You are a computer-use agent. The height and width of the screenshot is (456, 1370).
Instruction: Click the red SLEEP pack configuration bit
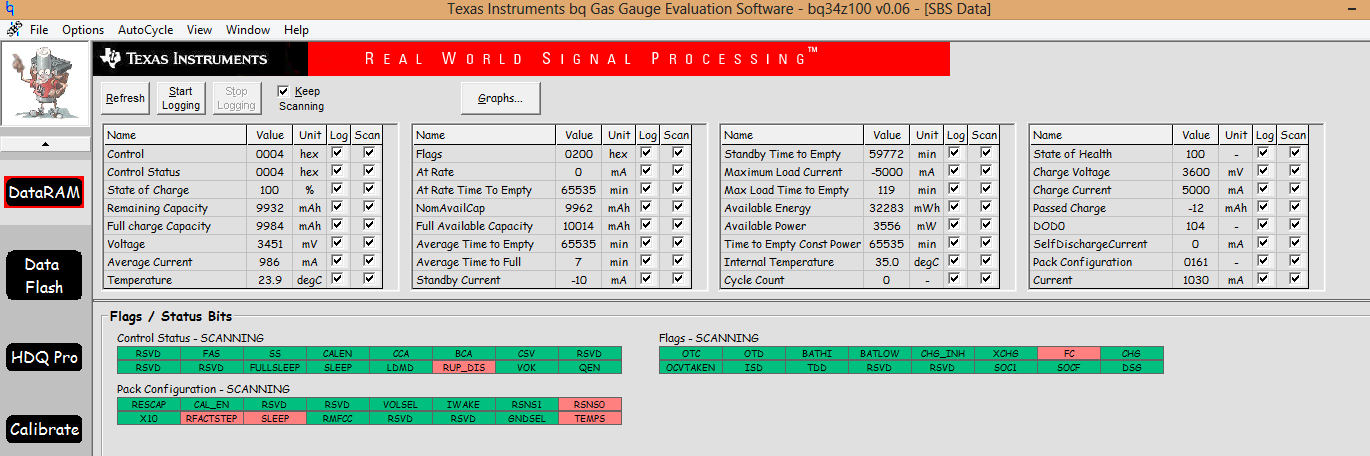coord(275,418)
